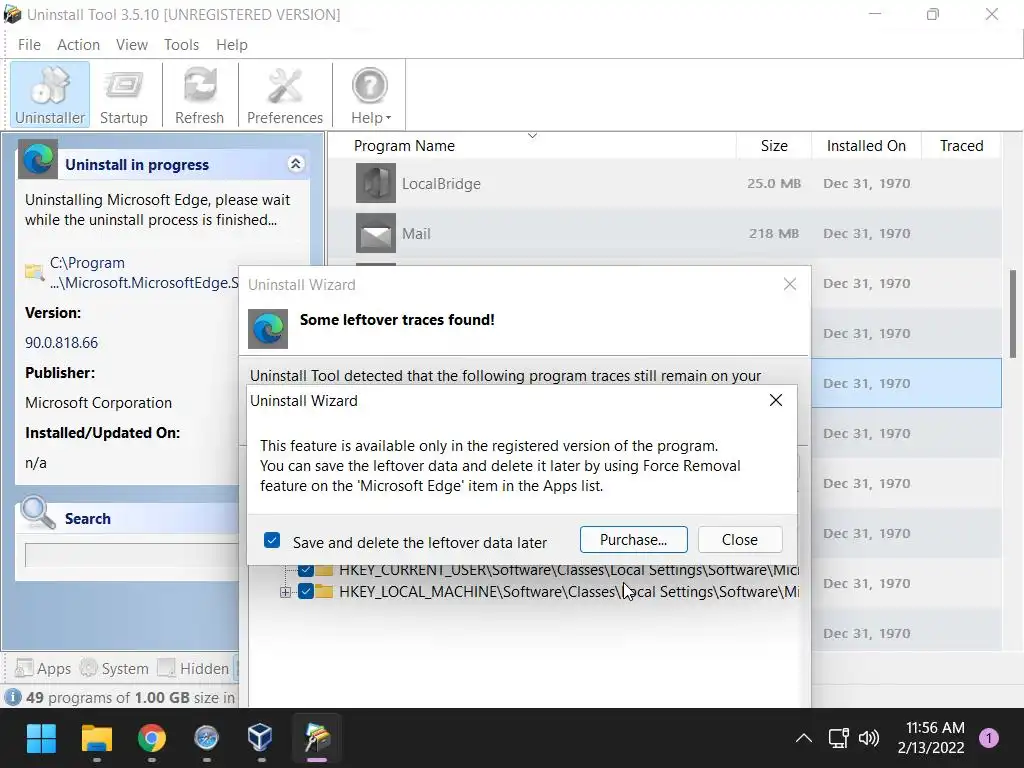Image resolution: width=1024 pixels, height=768 pixels.
Task: Uncheck the HKEY_LOCAL_MACHINE registry entry
Action: (x=306, y=592)
